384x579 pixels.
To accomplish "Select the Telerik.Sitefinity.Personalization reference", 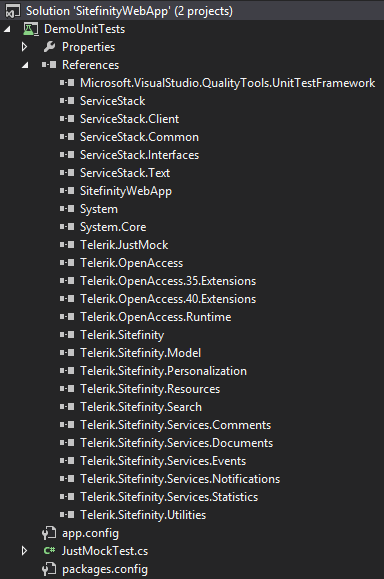I will tap(164, 371).
